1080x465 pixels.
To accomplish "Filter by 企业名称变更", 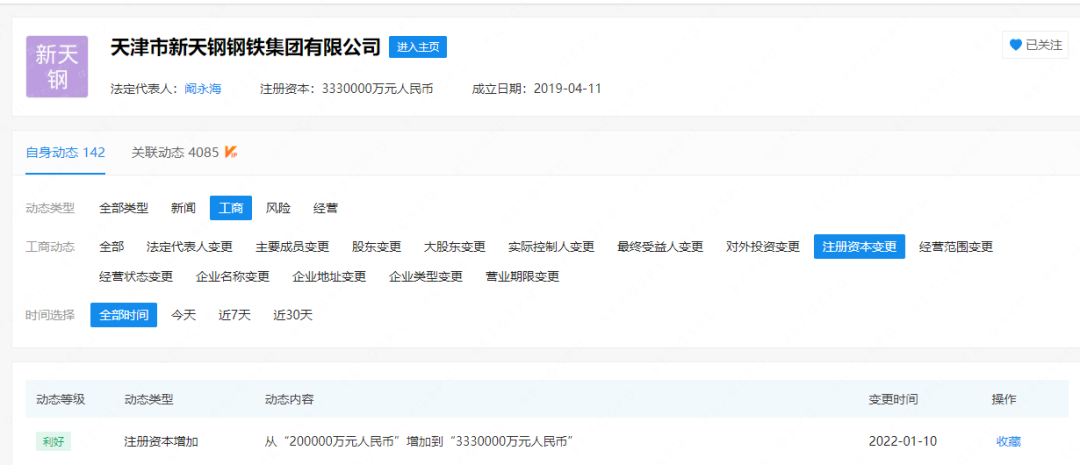I will click(233, 277).
